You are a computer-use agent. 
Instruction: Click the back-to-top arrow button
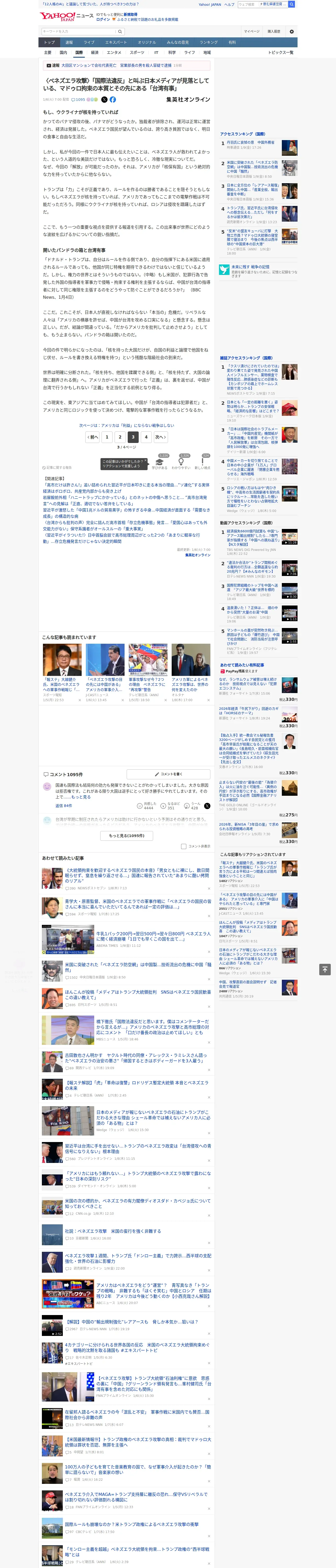[x=325, y=969]
